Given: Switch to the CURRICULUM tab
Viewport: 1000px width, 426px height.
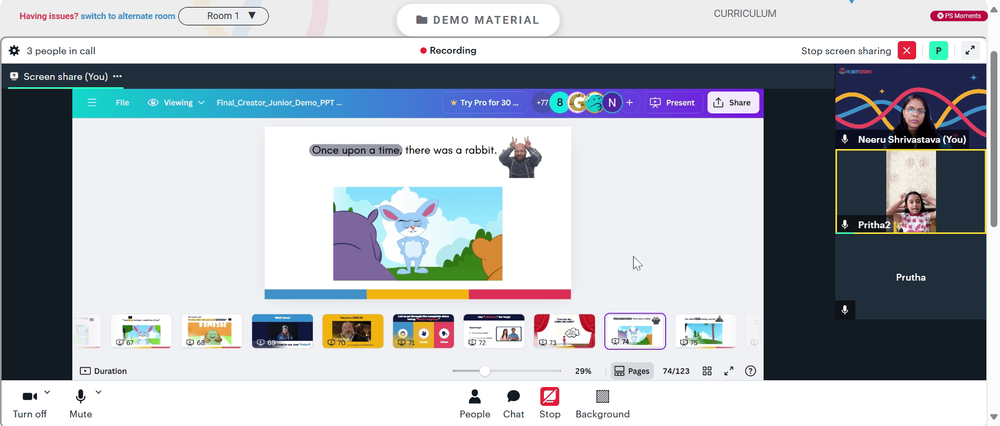Looking at the screenshot, I should click(x=745, y=13).
